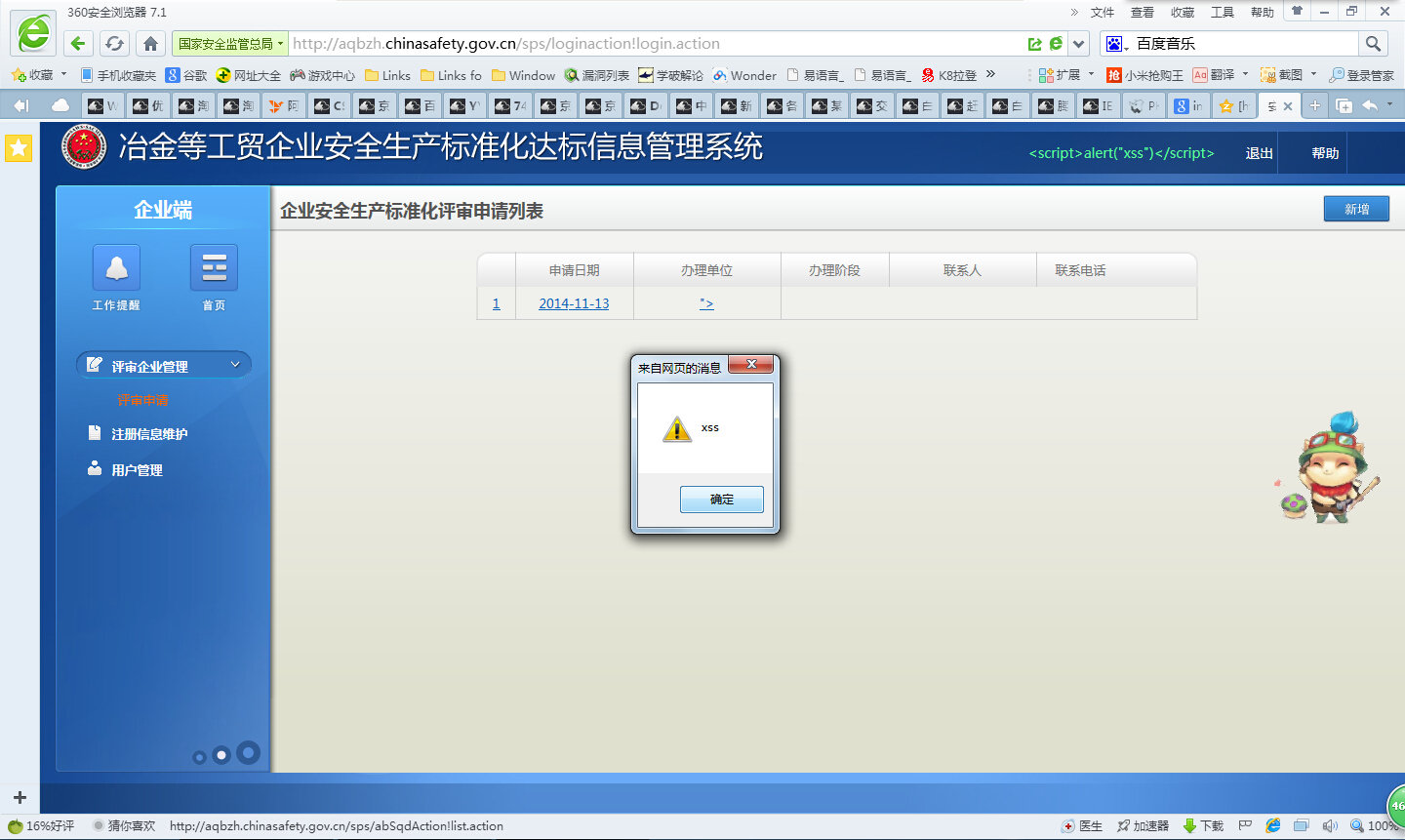Go to the browser home page icon
The height and width of the screenshot is (840, 1405).
150,43
